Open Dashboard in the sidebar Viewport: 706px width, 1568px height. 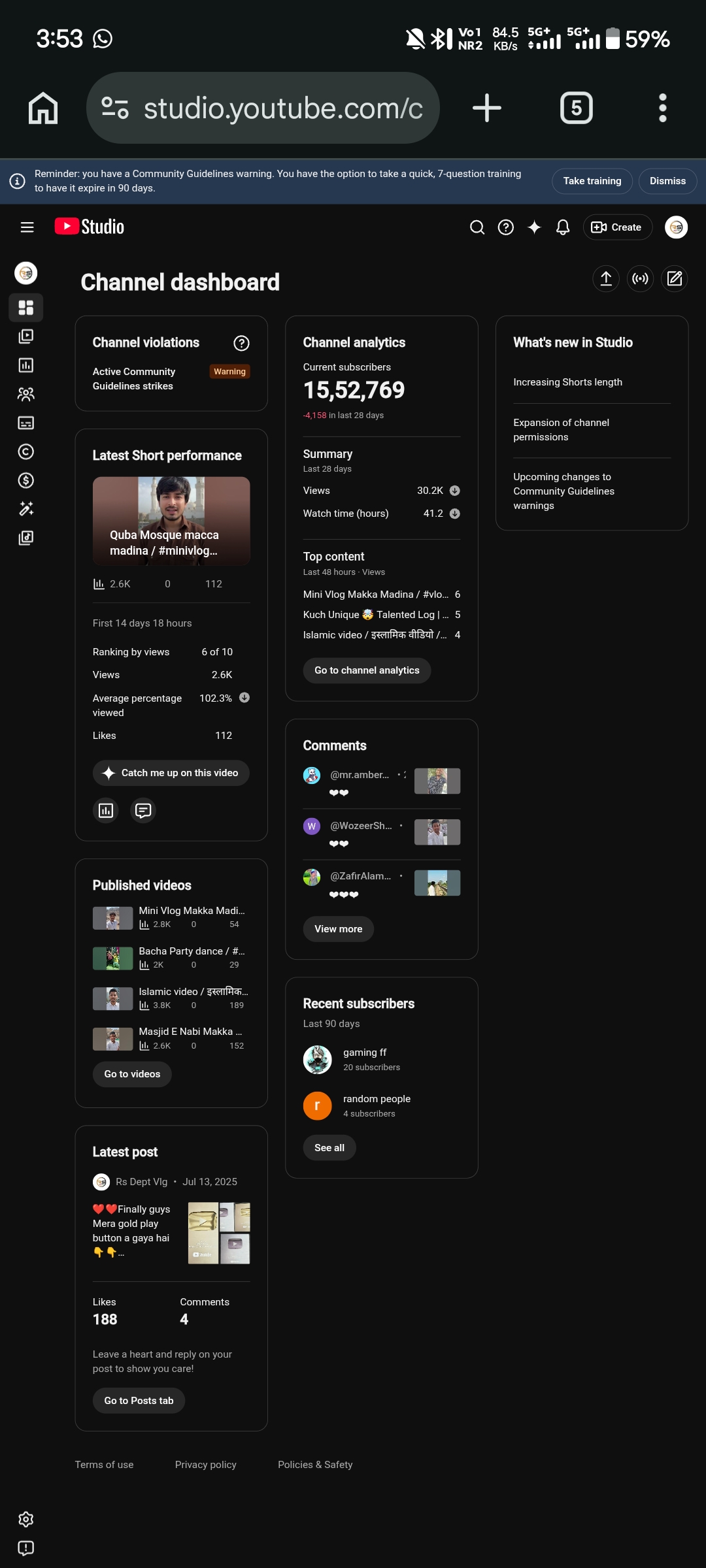coord(26,308)
